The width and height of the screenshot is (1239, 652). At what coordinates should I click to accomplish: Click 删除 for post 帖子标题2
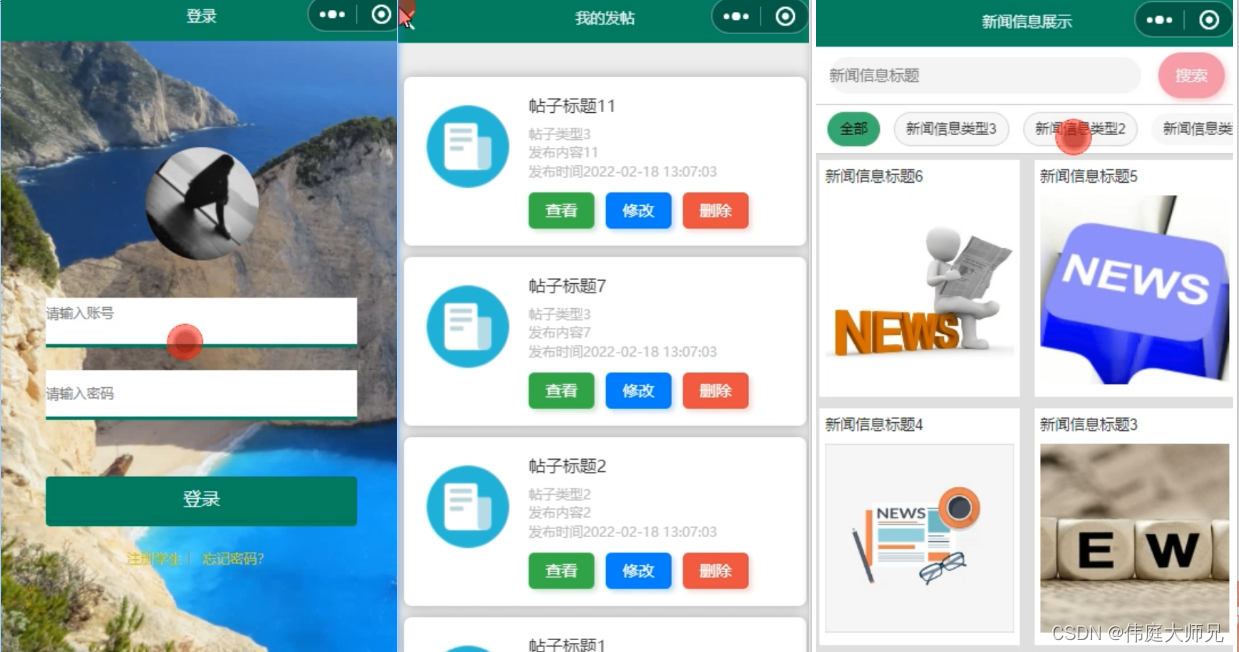[x=715, y=571]
